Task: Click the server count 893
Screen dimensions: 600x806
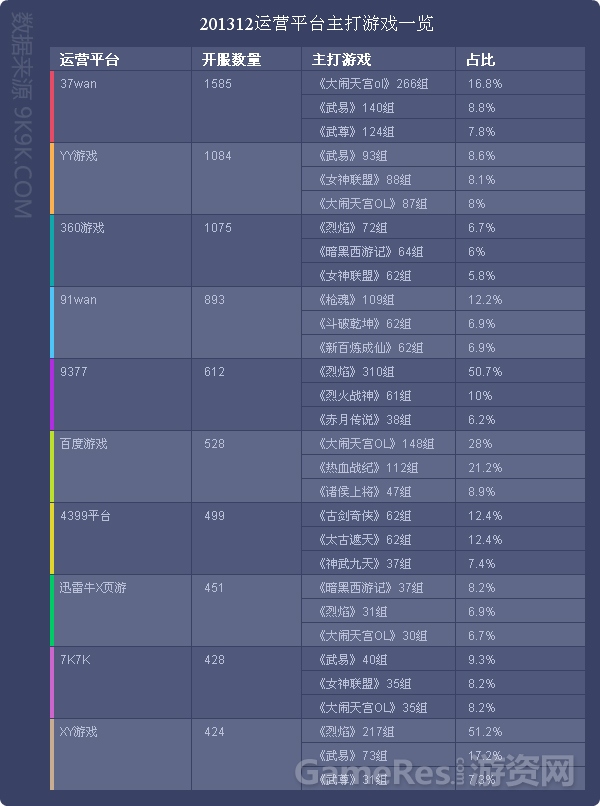Action: 214,300
